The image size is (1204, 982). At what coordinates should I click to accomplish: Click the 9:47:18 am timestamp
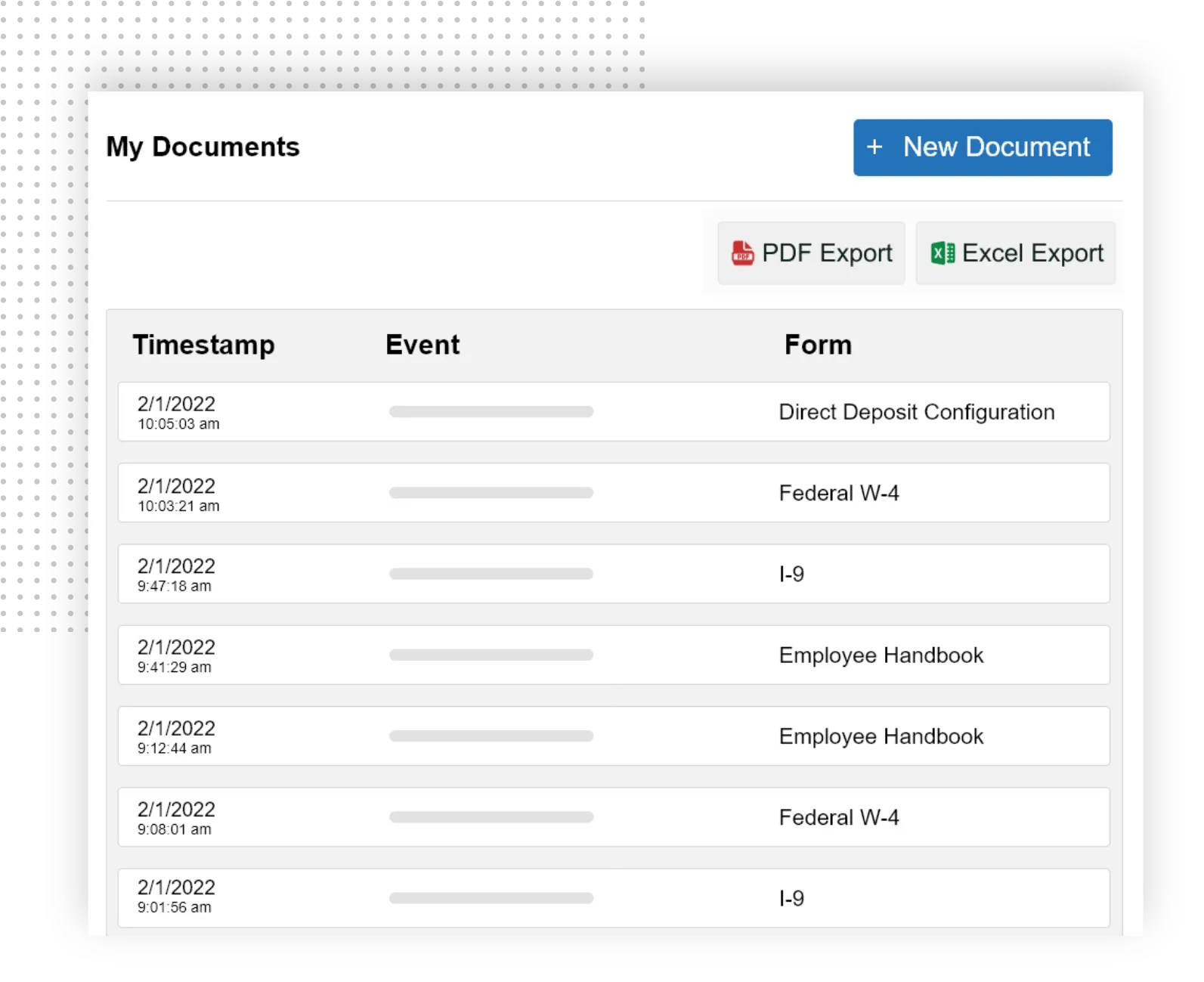(x=175, y=587)
